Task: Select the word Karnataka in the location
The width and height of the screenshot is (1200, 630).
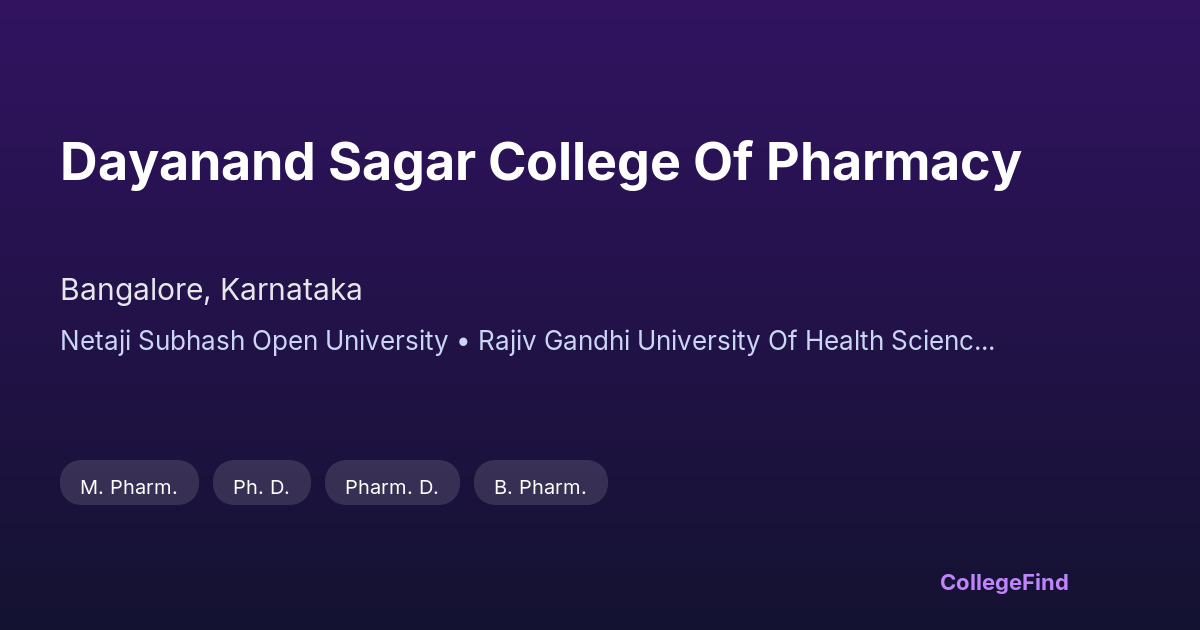Action: (x=291, y=290)
